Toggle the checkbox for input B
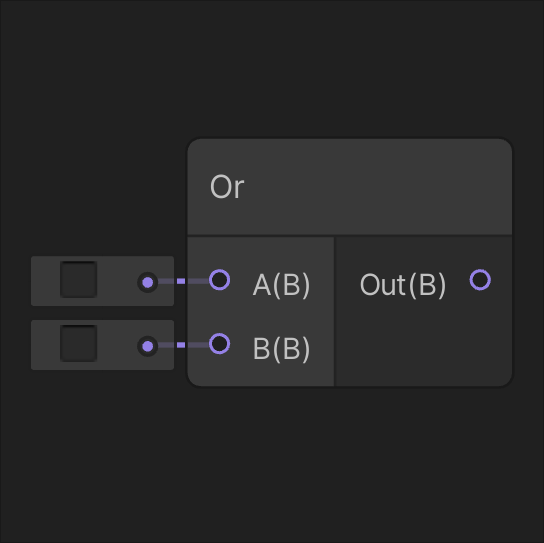Image resolution: width=544 pixels, height=543 pixels. (x=78, y=343)
